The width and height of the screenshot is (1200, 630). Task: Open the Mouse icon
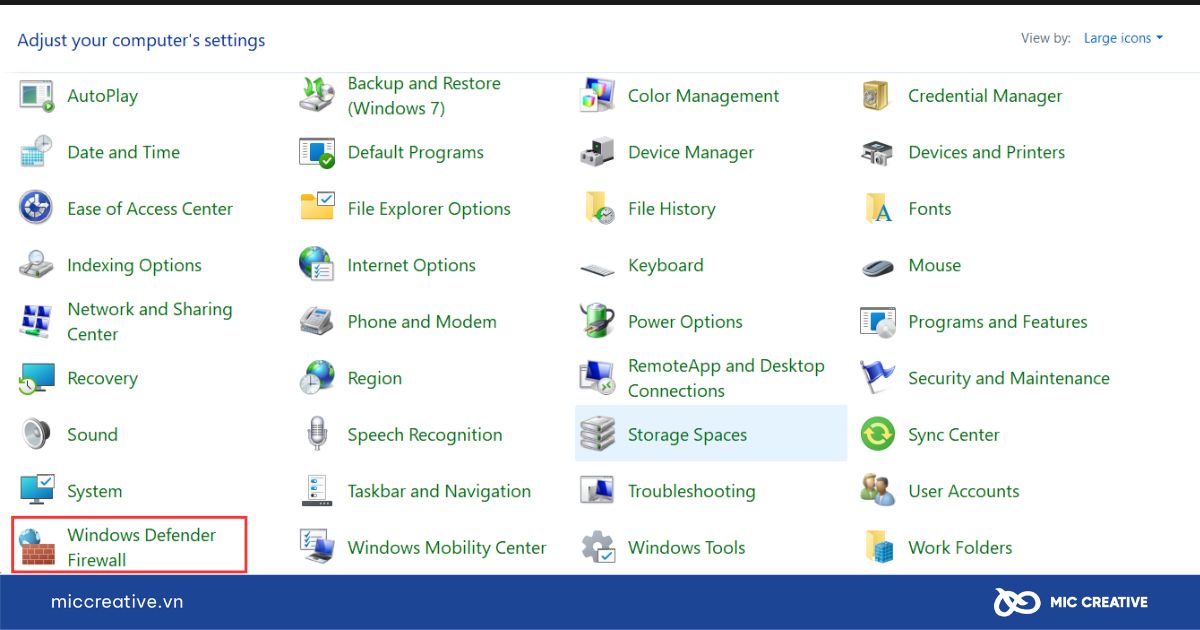877,267
